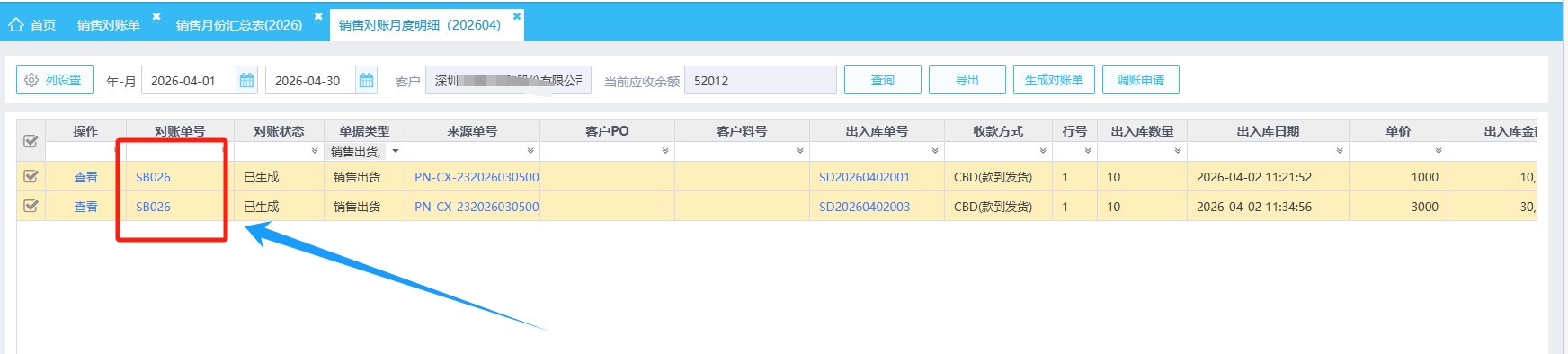
Task: Click the 单价 column header
Action: [1398, 131]
